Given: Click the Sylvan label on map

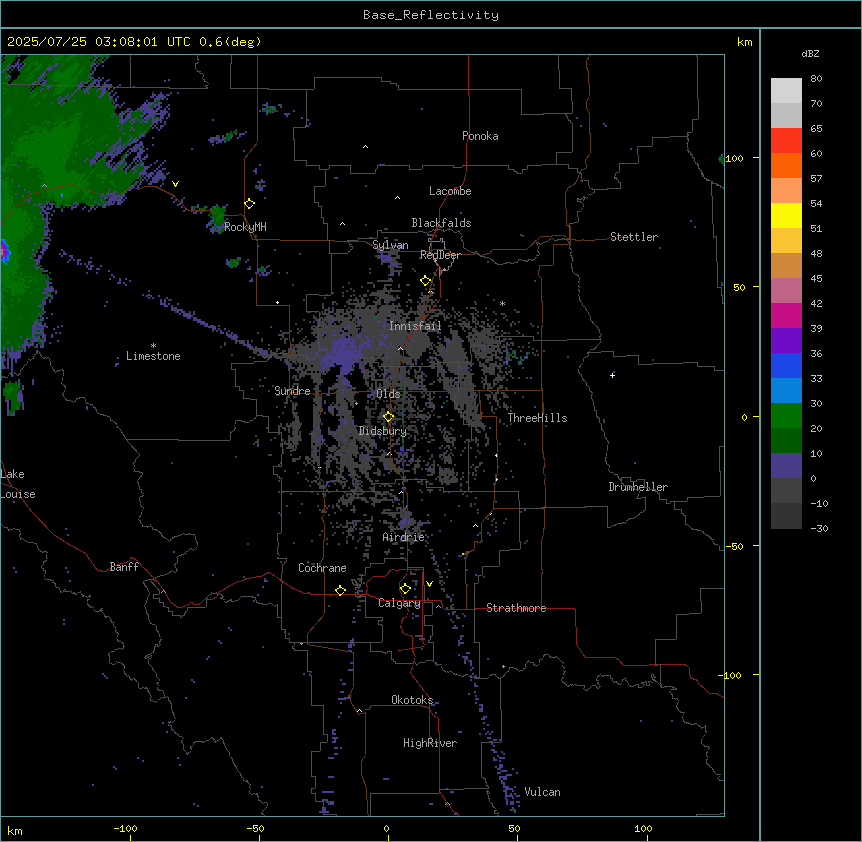Looking at the screenshot, I should (x=390, y=245).
